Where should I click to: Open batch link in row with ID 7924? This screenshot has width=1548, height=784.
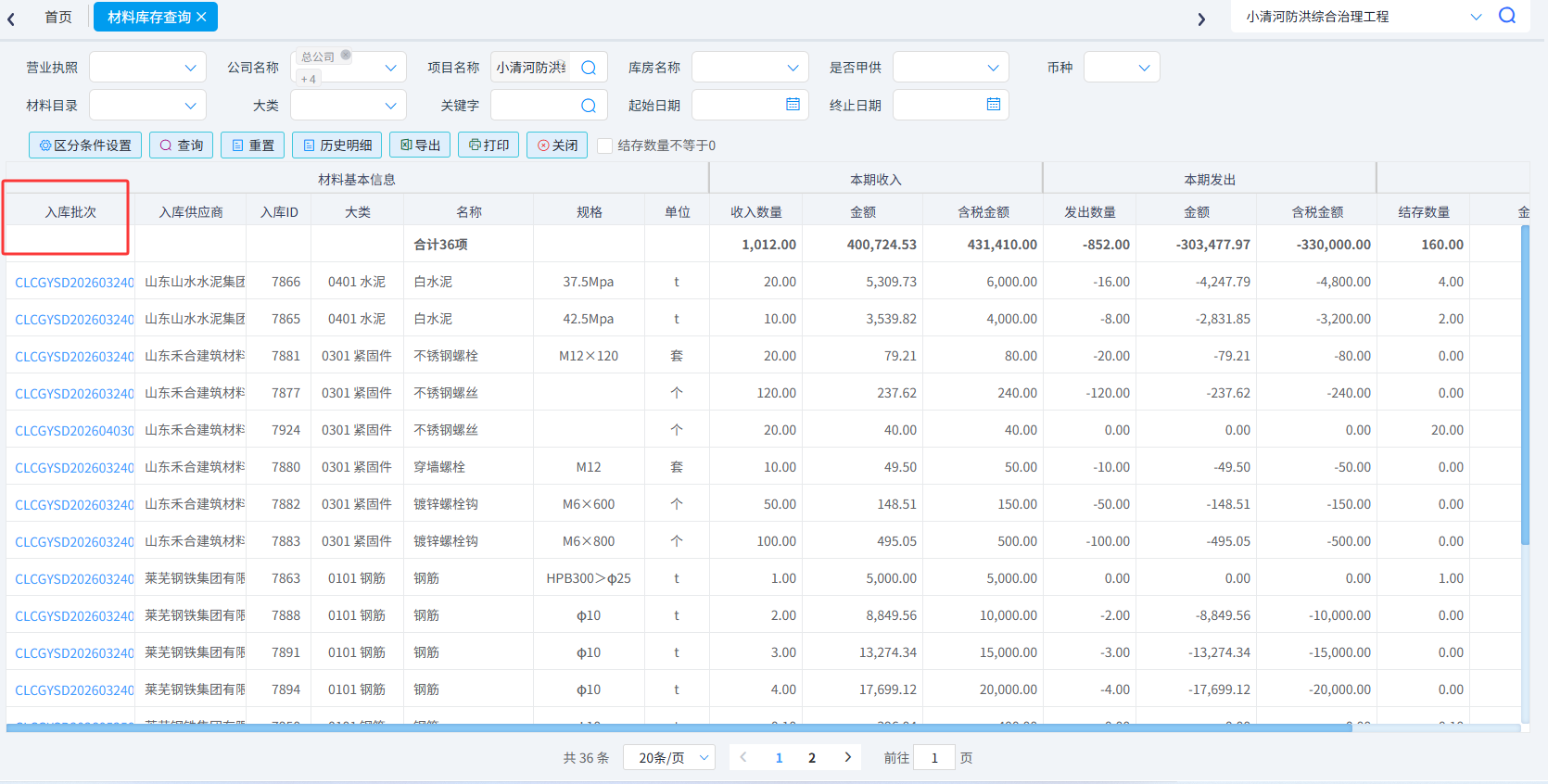click(74, 430)
